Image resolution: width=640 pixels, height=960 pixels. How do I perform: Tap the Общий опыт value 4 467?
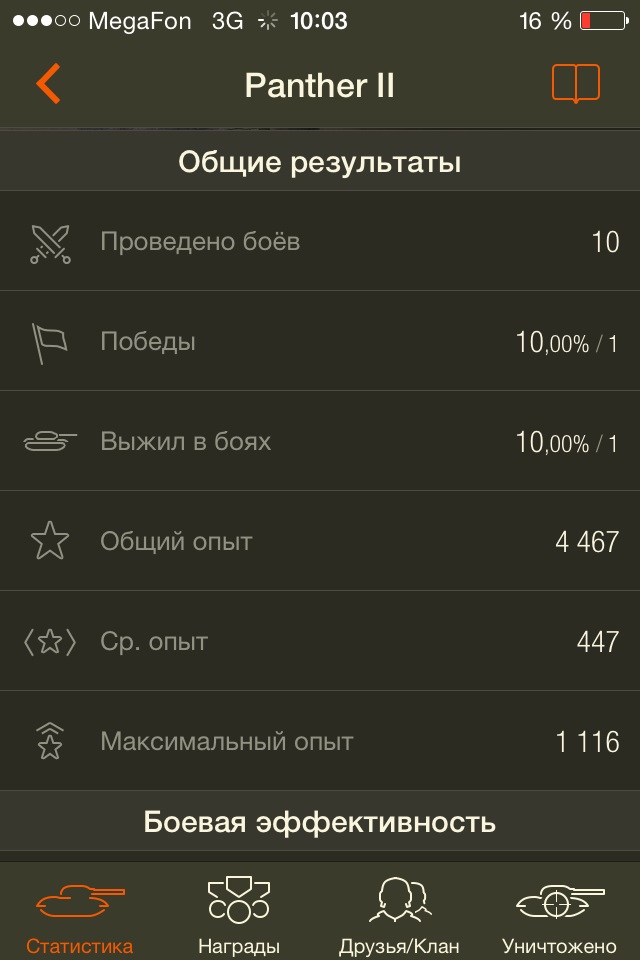587,543
